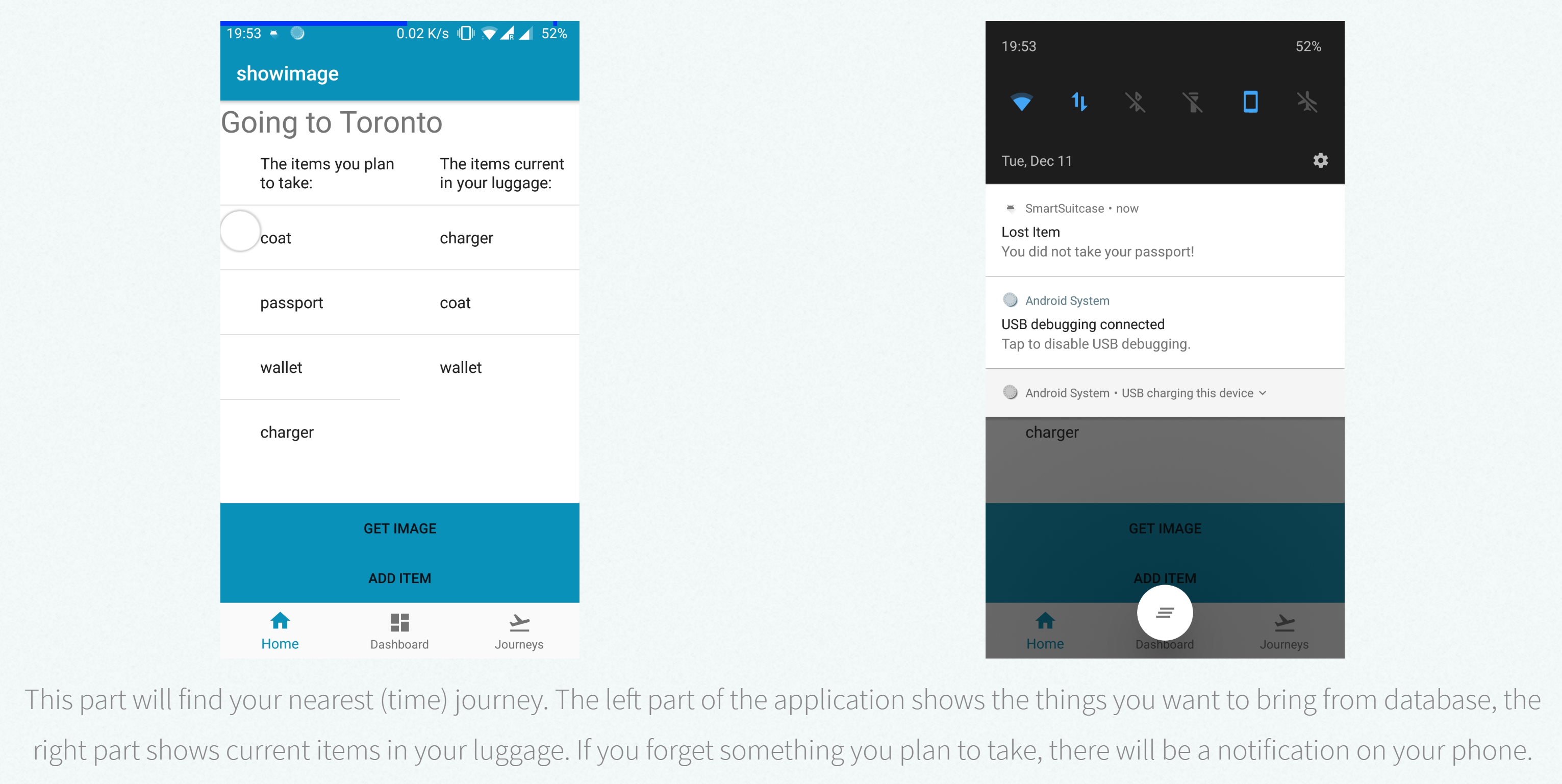Open the passport item in planned list
The height and width of the screenshot is (784, 1562).
pyautogui.click(x=292, y=302)
